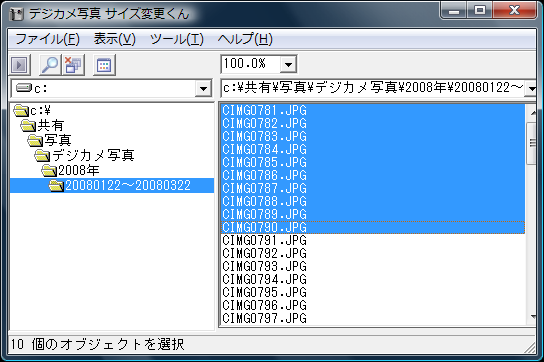
Task: Select the c:¥ root folder
Action: [x=33, y=111]
